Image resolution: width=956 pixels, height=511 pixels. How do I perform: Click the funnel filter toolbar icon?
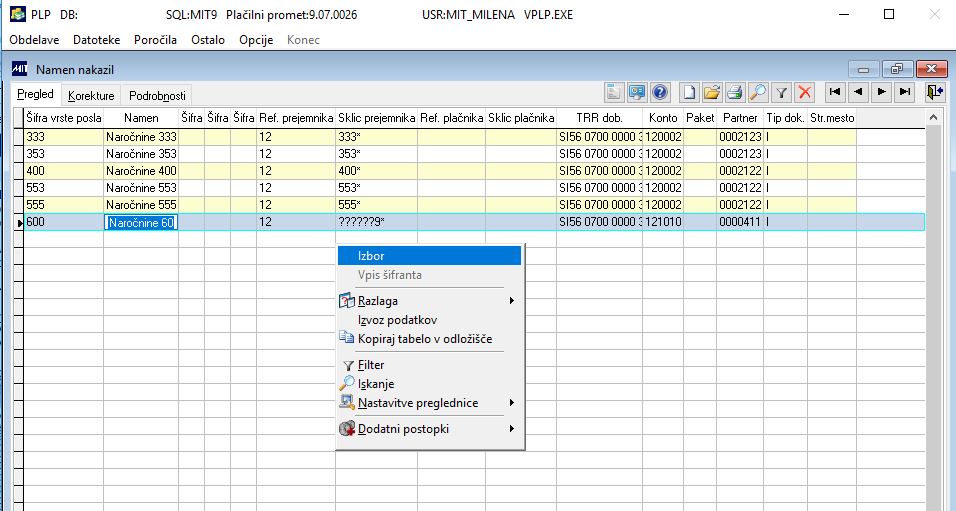[x=781, y=92]
